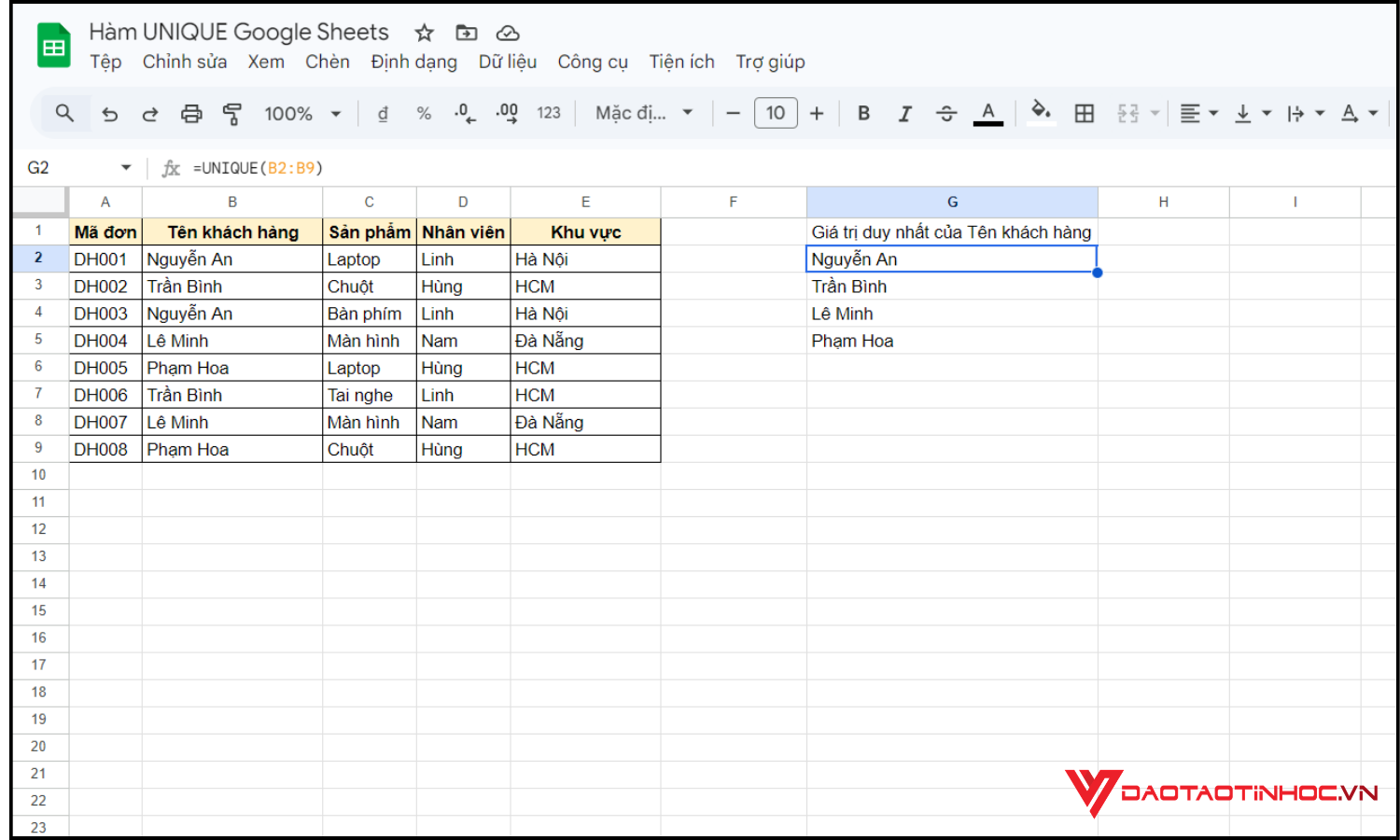Star the spreadsheet as favorite

(x=424, y=32)
